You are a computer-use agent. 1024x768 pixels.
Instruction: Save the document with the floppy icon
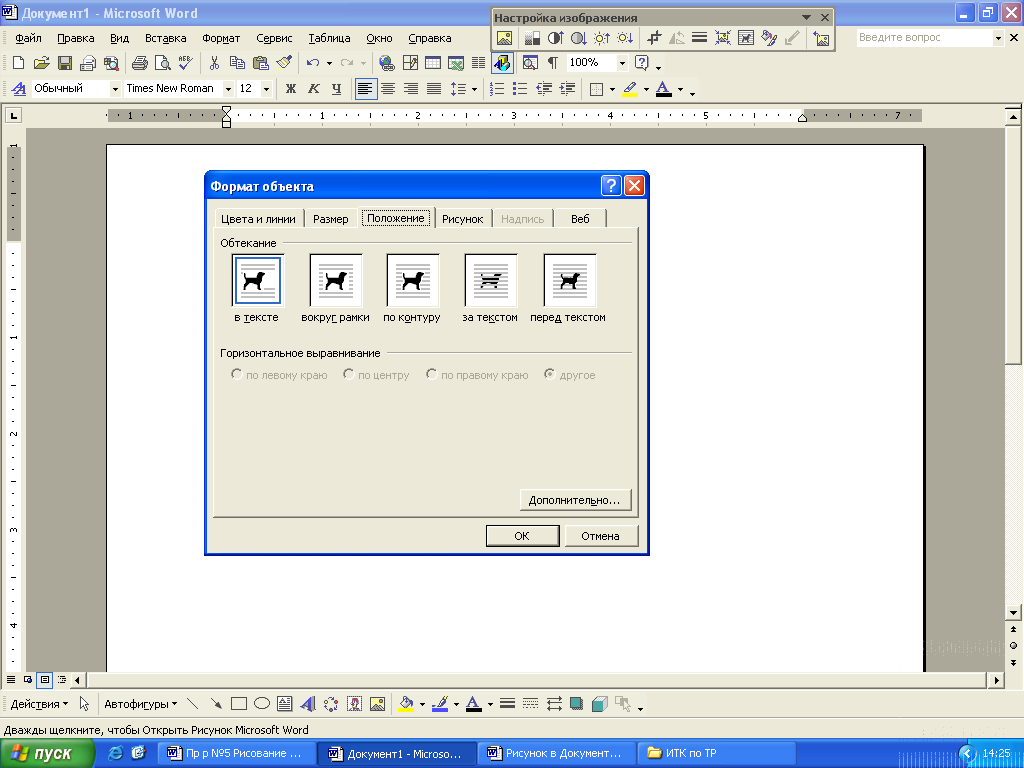[x=65, y=63]
